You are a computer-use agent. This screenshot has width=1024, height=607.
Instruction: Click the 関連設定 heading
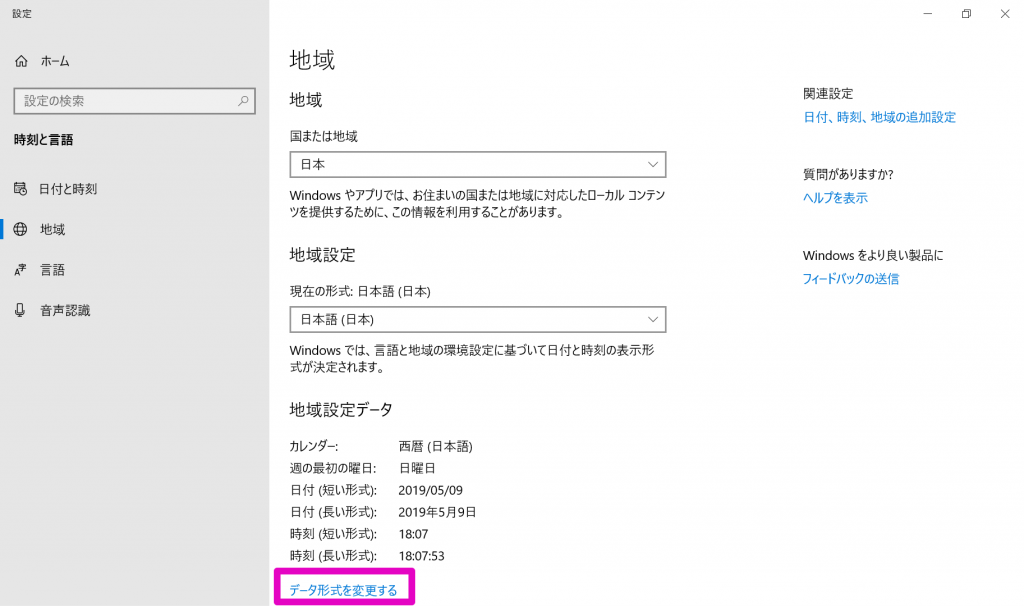tap(828, 93)
